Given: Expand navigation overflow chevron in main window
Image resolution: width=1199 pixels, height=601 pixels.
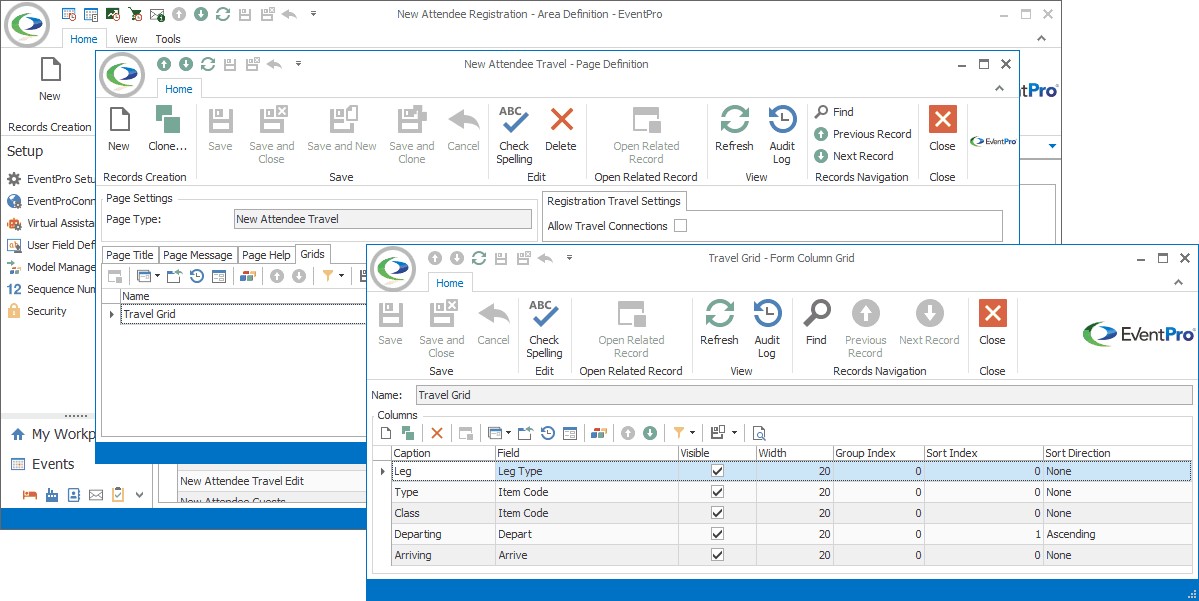Looking at the screenshot, I should 139,495.
